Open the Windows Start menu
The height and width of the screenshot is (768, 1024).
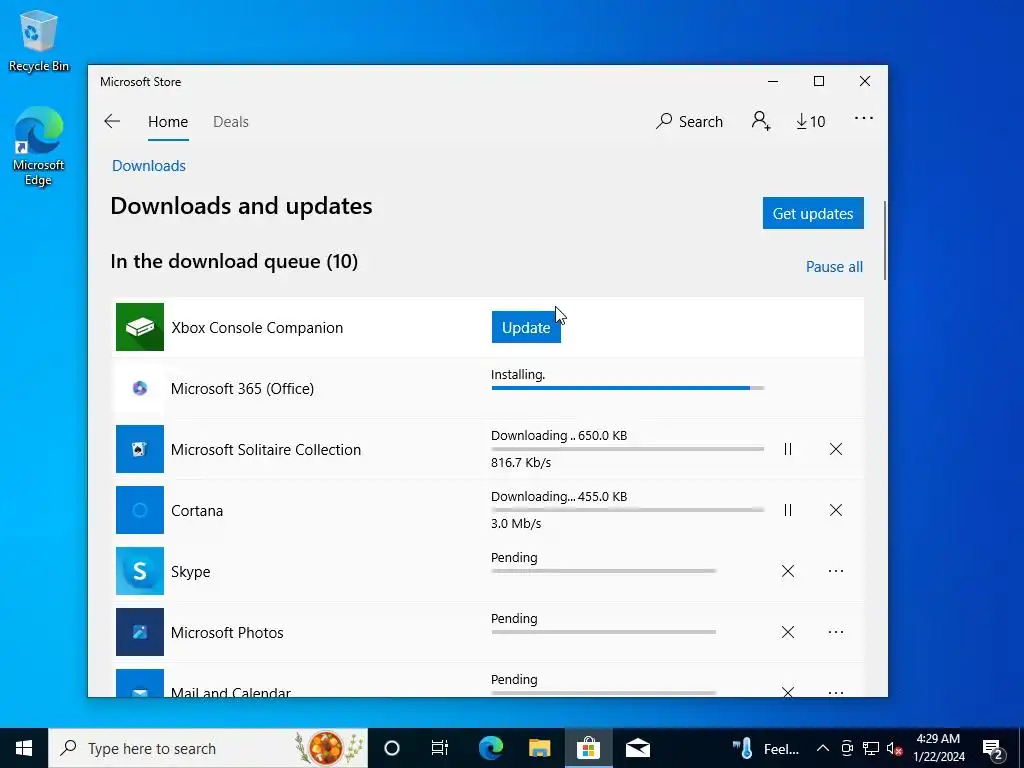[x=24, y=748]
